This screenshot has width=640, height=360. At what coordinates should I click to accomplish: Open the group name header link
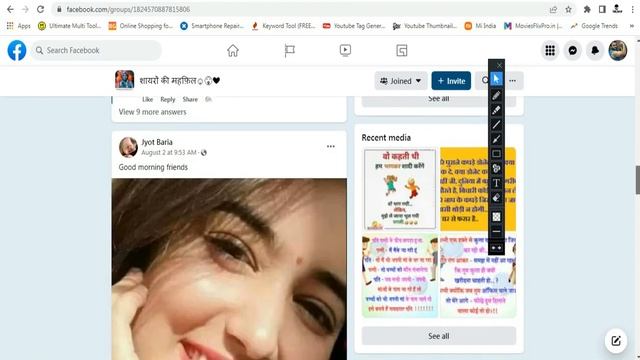[180, 80]
